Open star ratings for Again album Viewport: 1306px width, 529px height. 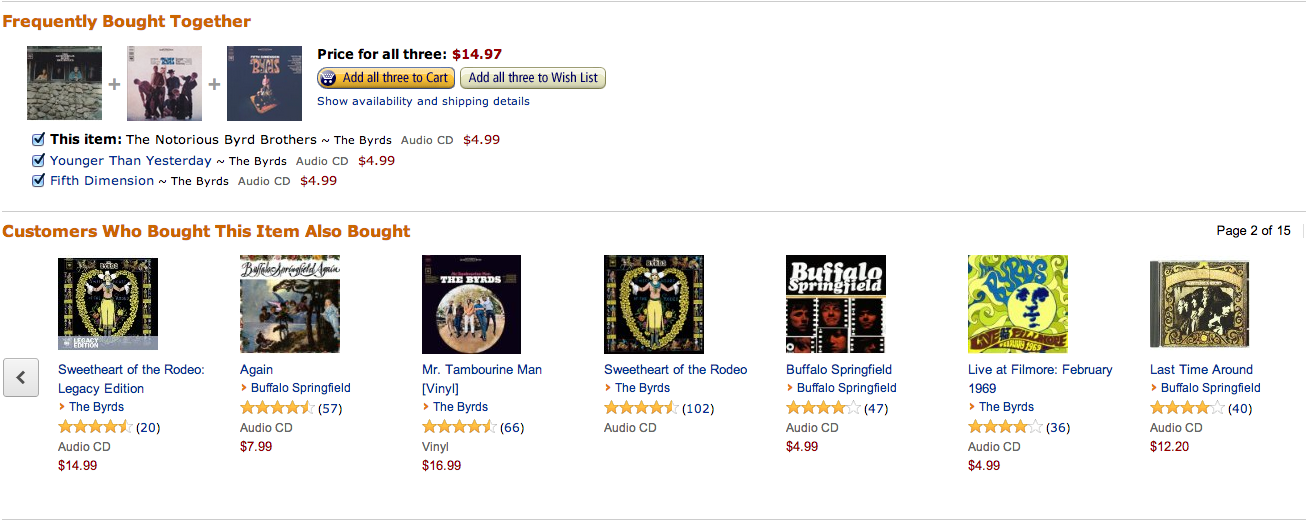(277, 408)
